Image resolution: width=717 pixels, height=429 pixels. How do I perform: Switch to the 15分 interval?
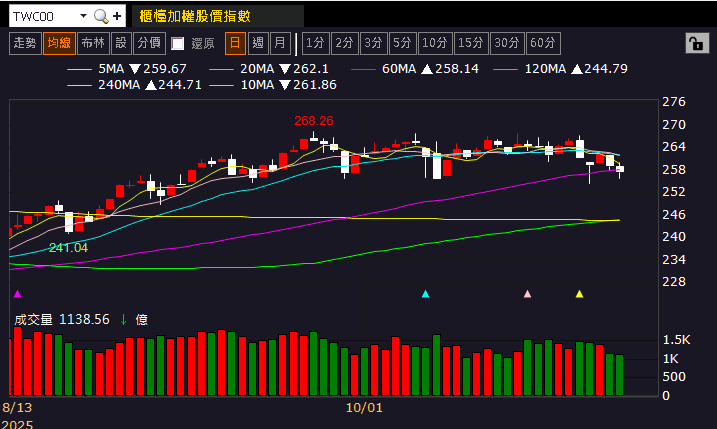coord(471,43)
